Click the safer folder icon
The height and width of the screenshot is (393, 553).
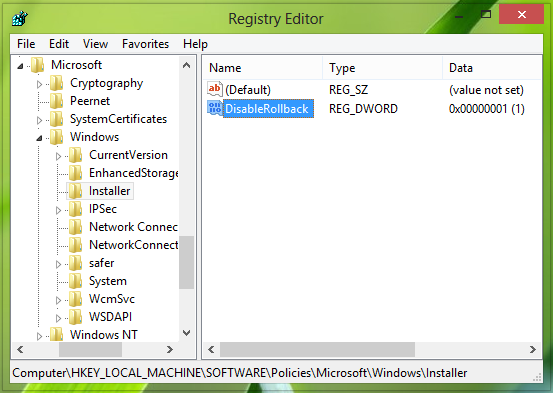(76, 263)
